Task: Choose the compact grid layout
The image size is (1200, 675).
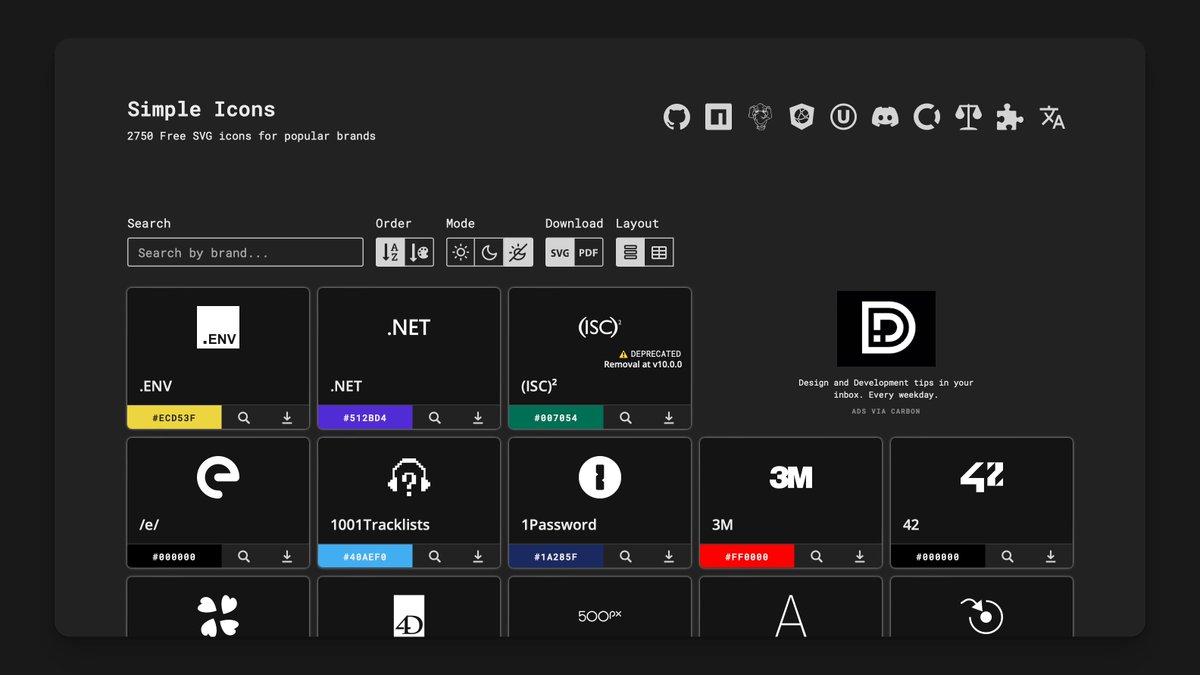Action: click(x=659, y=253)
